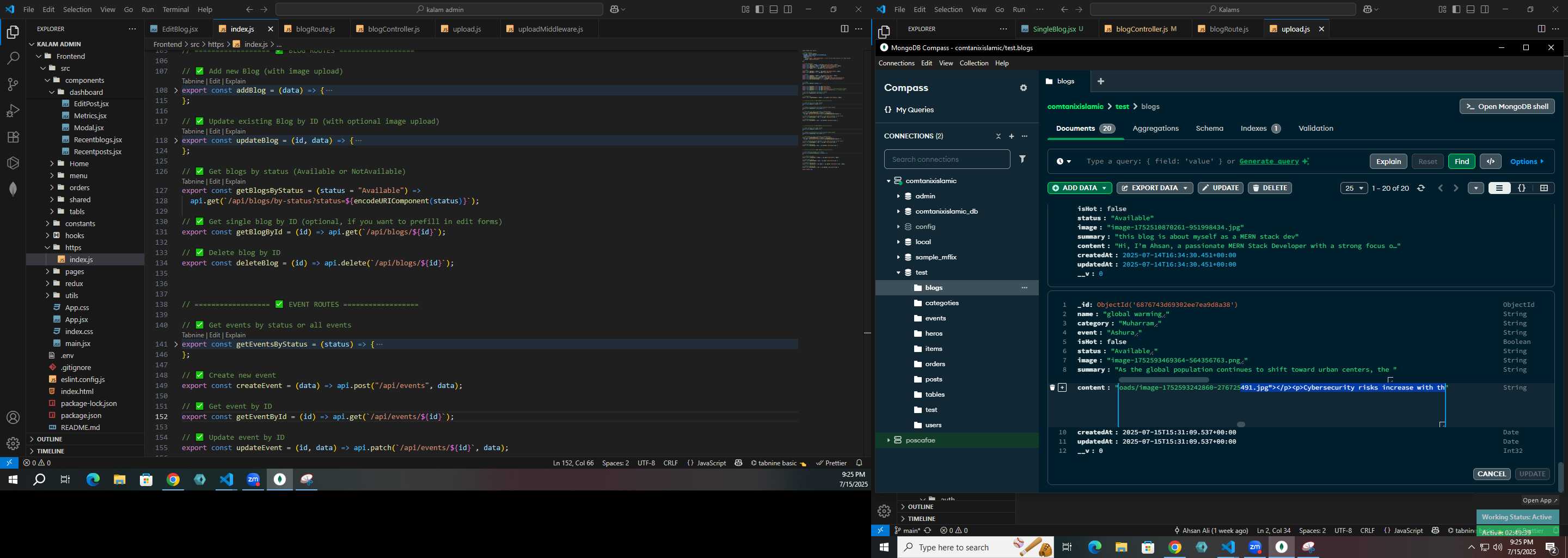The width and height of the screenshot is (1568, 558).
Task: Click CANCEL button on edited document
Action: 1491,474
